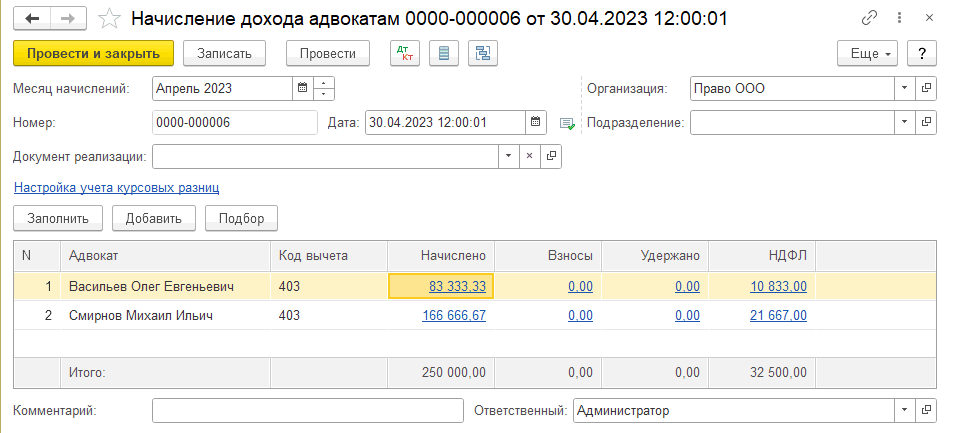Open Настройка учета курсовых разниц link
This screenshot has width=953, height=433.
116,187
